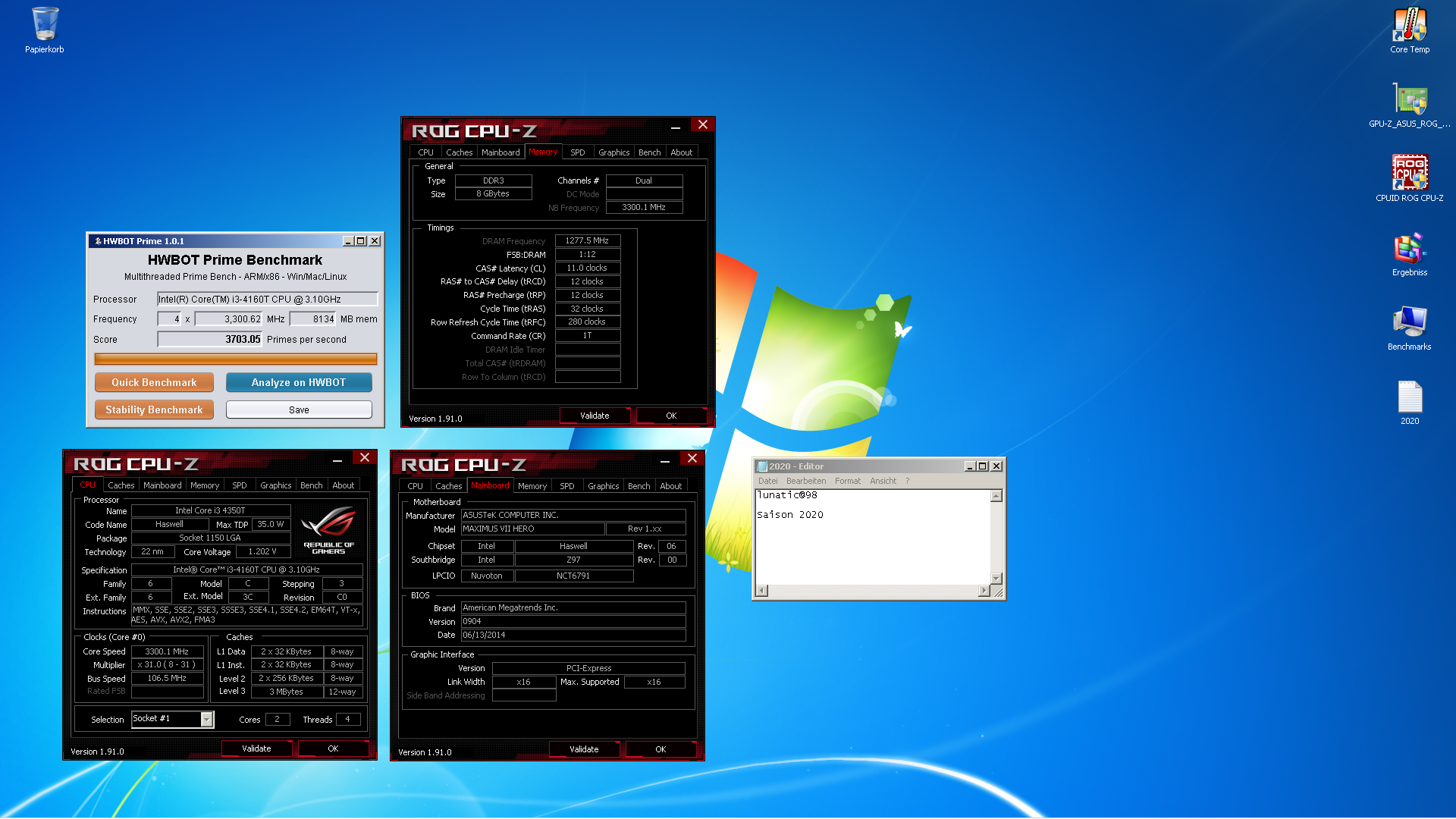Click the Core Voltage 1.202 V value
Screen dimensions: 1456x819
coord(262,552)
